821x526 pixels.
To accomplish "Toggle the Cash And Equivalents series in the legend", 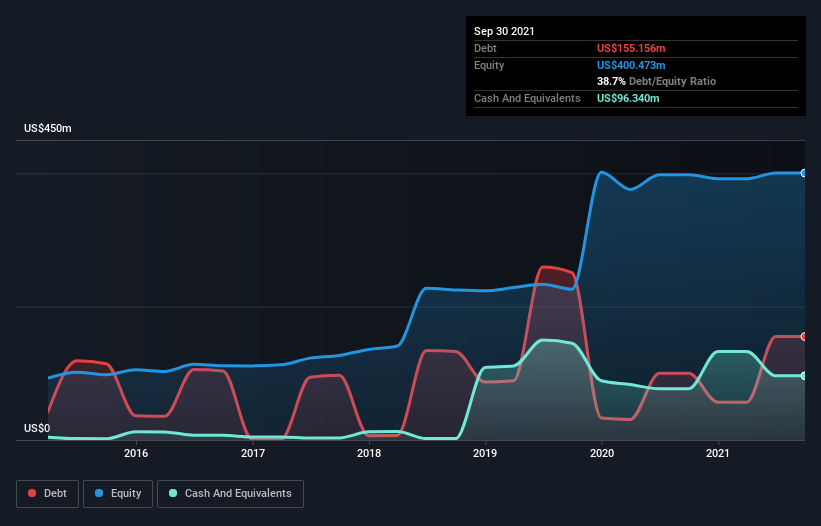I will pyautogui.click(x=230, y=494).
